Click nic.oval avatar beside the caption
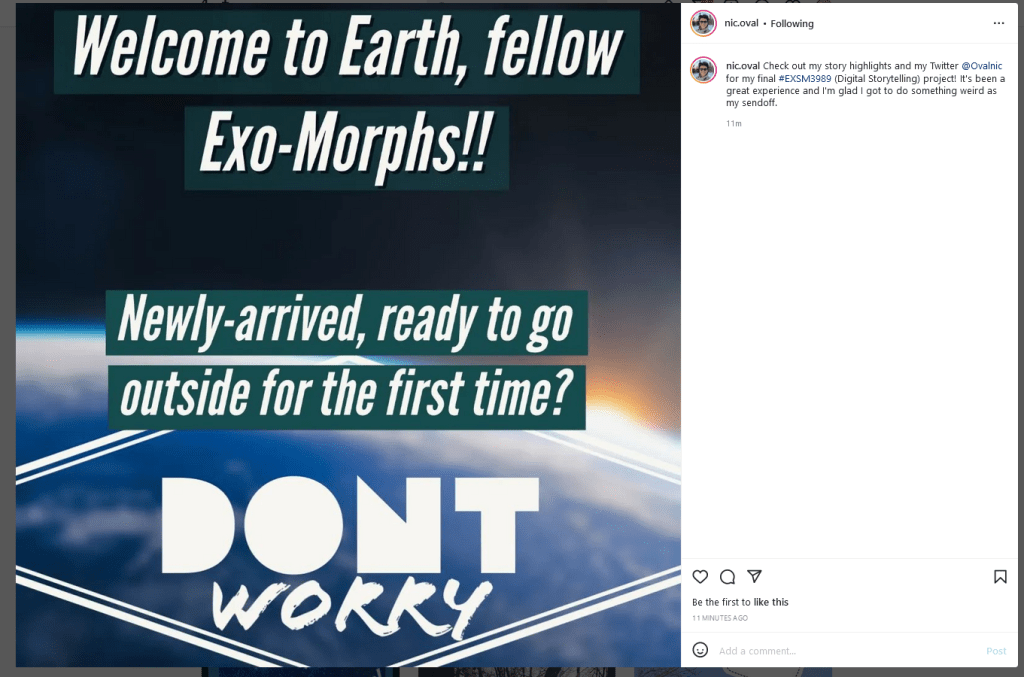This screenshot has width=1024, height=677. click(x=703, y=70)
